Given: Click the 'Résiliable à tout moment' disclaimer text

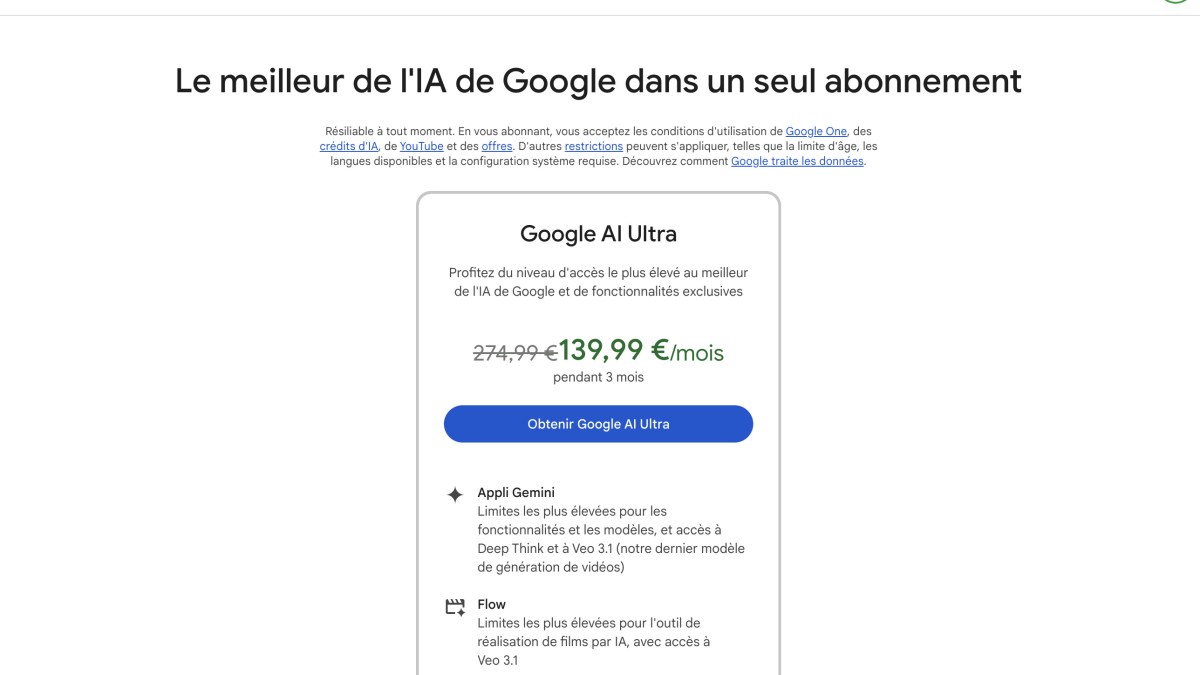Looking at the screenshot, I should 390,131.
